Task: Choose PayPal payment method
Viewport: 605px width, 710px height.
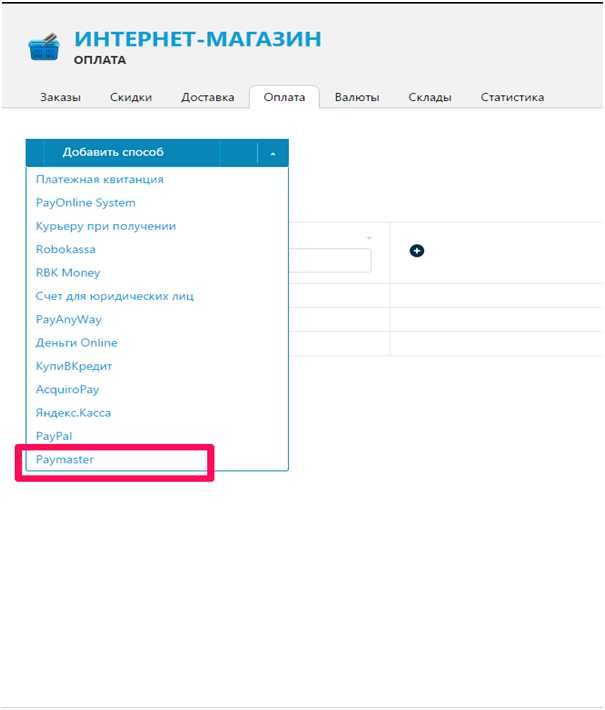Action: coord(54,436)
